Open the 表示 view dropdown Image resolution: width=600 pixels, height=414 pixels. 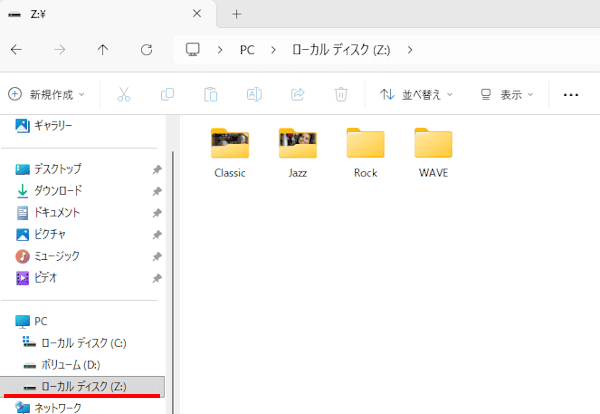click(506, 94)
